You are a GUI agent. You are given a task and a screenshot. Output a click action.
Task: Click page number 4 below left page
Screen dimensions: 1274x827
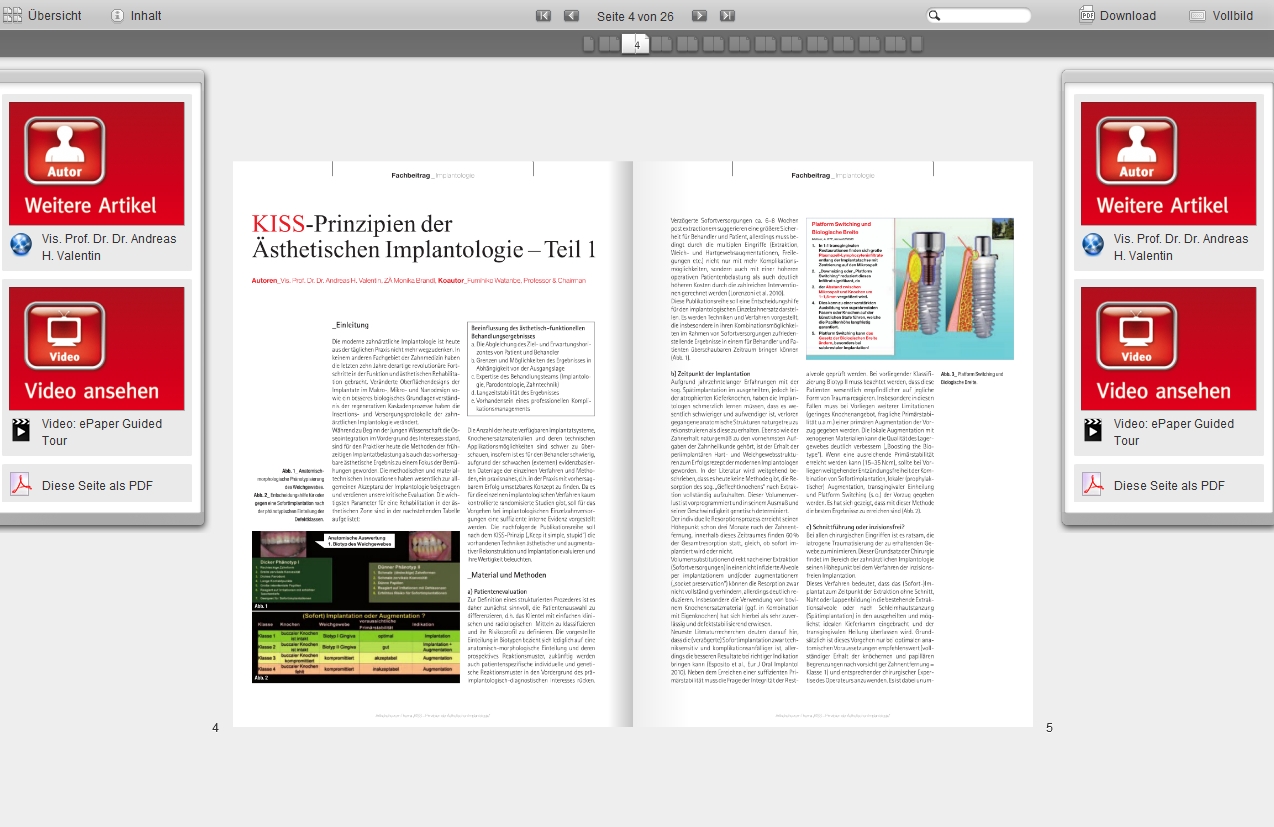tap(215, 728)
